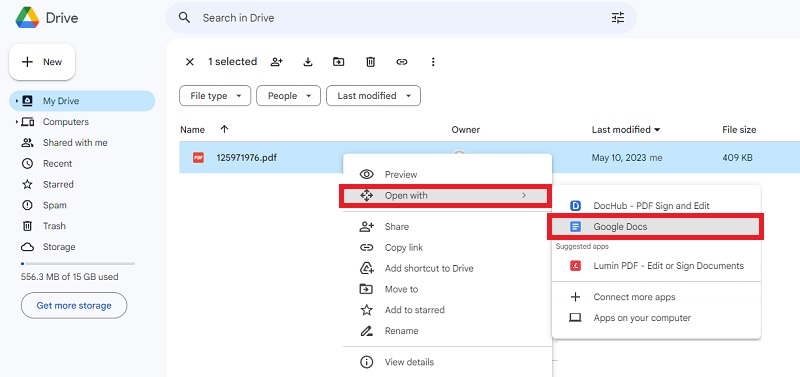The width and height of the screenshot is (800, 377).
Task: Click the Search in Drive field
Action: click(x=401, y=18)
